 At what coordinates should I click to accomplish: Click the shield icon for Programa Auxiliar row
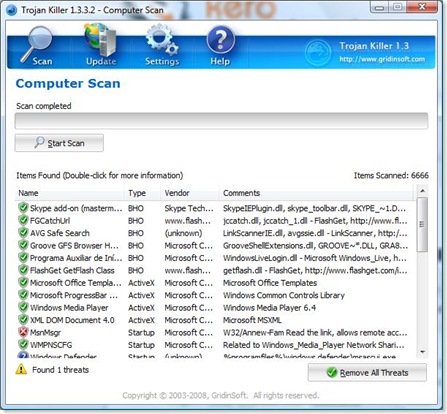coord(23,257)
